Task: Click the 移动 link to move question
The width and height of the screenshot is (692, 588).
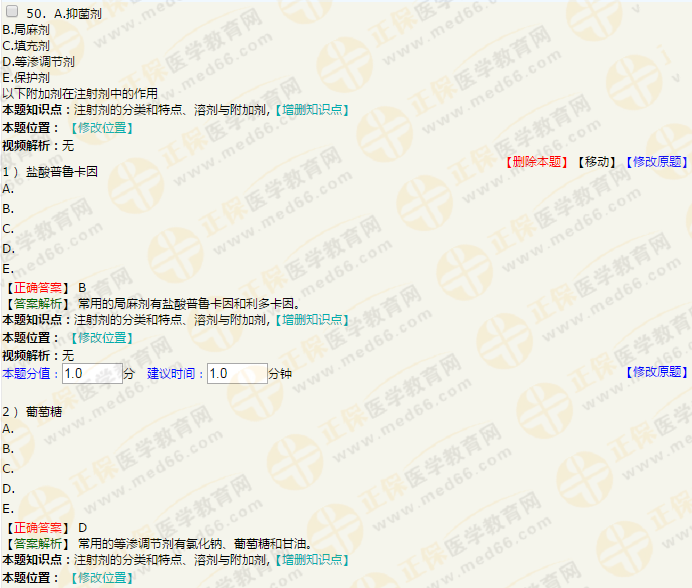Action: (x=596, y=161)
